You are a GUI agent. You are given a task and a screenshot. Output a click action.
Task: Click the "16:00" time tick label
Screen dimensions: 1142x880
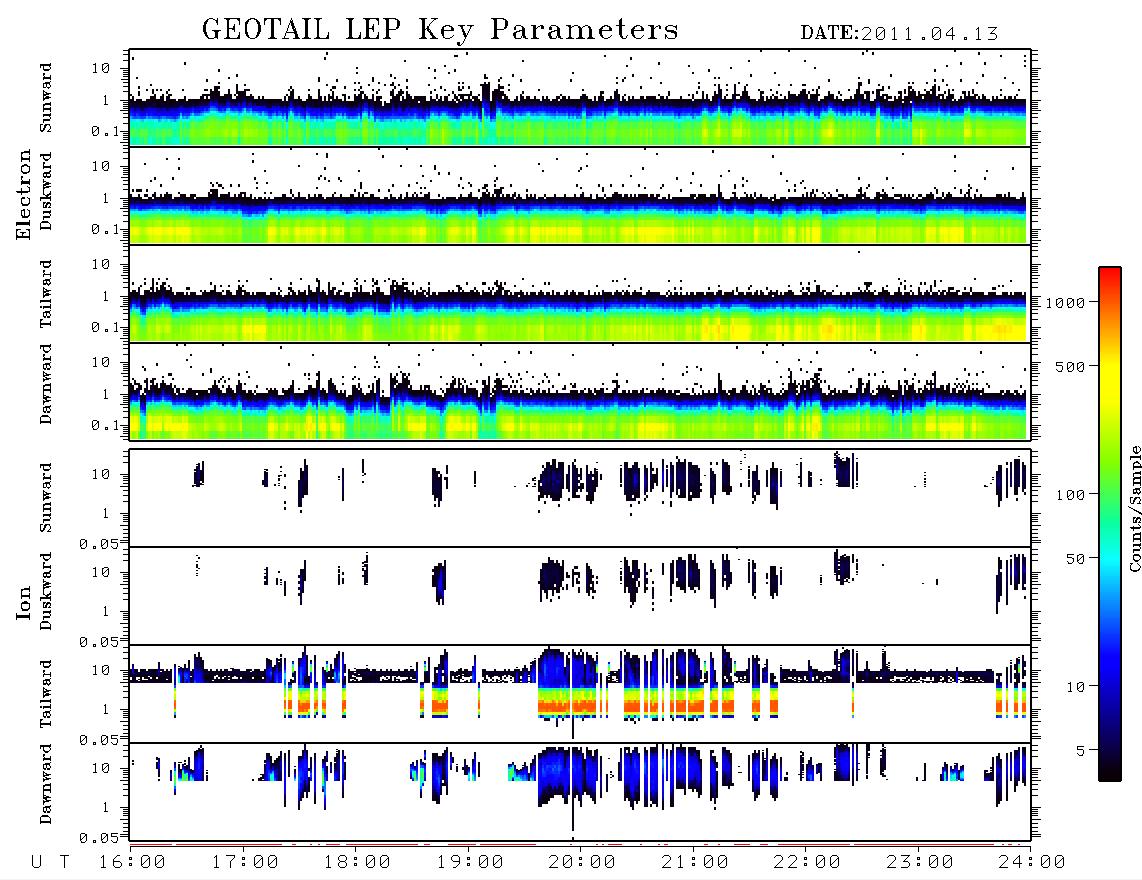click(132, 863)
